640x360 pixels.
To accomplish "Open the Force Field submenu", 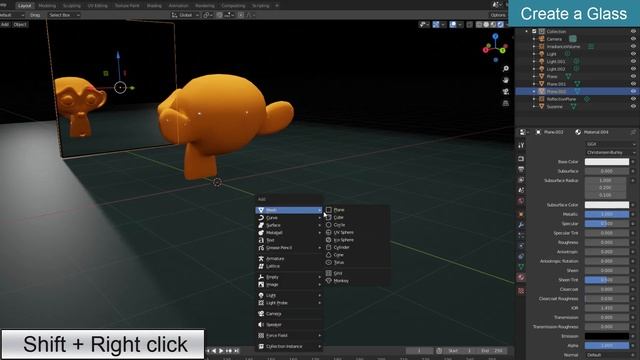I will point(289,335).
